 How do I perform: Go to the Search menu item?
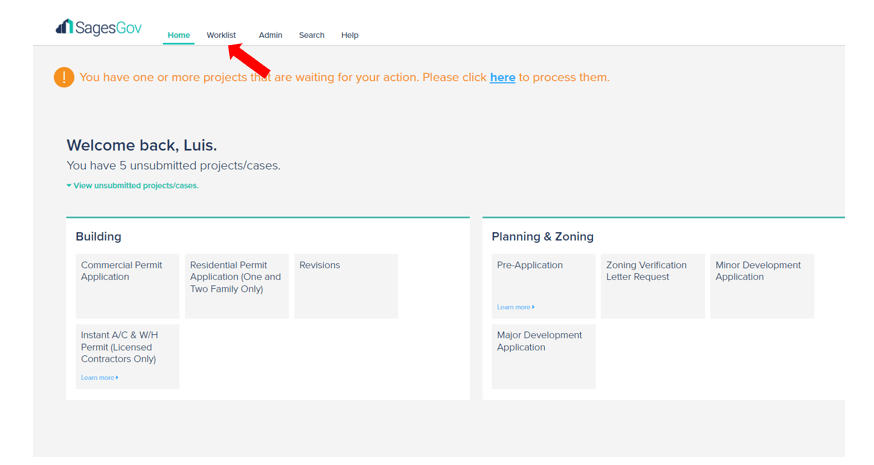click(x=311, y=35)
